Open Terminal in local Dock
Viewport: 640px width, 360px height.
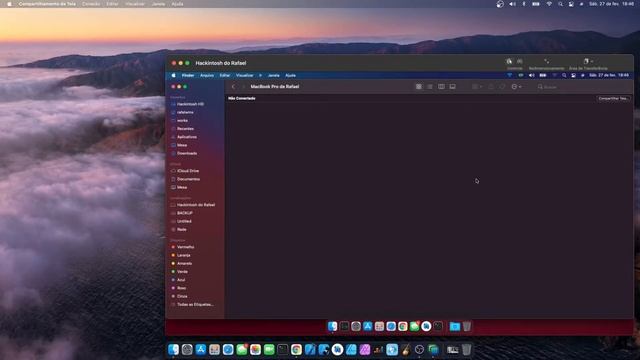[x=283, y=349]
